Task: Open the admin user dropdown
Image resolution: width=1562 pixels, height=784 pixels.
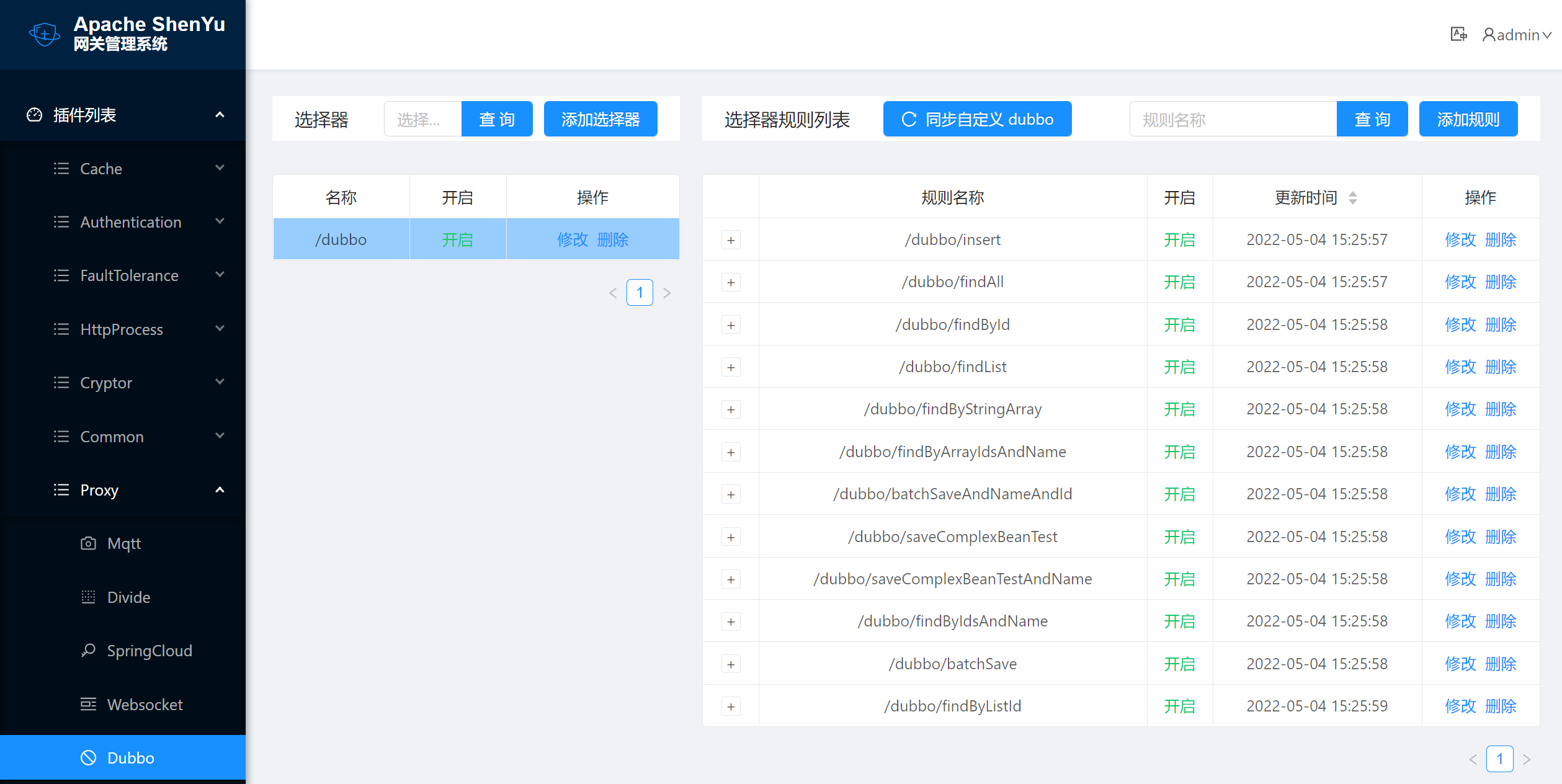Action: click(1516, 35)
